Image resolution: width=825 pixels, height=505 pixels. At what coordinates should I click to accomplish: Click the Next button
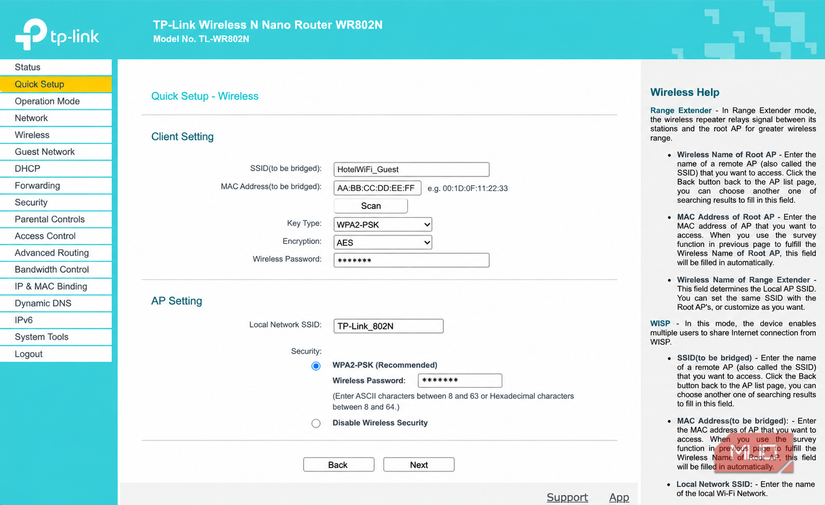tap(419, 464)
